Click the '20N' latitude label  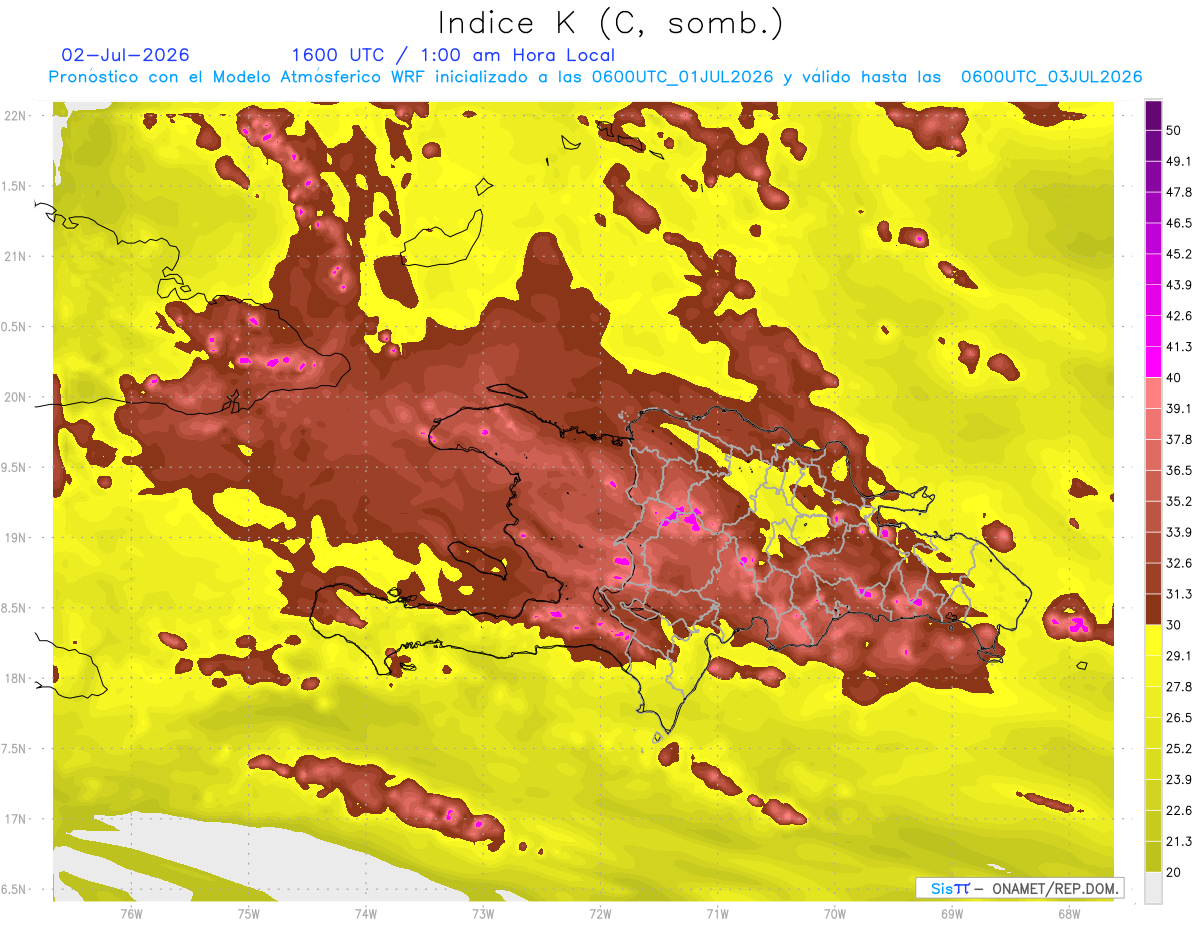coord(14,397)
